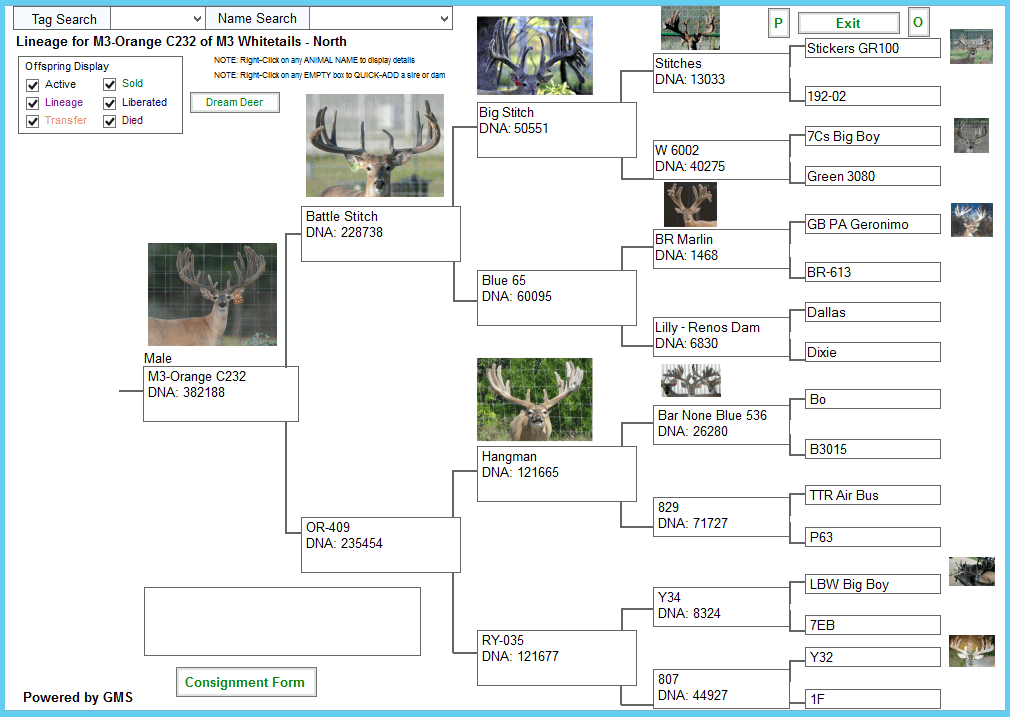Screen dimensions: 1010x717
Task: Toggle the Died offspring checkbox
Action: tap(110, 121)
